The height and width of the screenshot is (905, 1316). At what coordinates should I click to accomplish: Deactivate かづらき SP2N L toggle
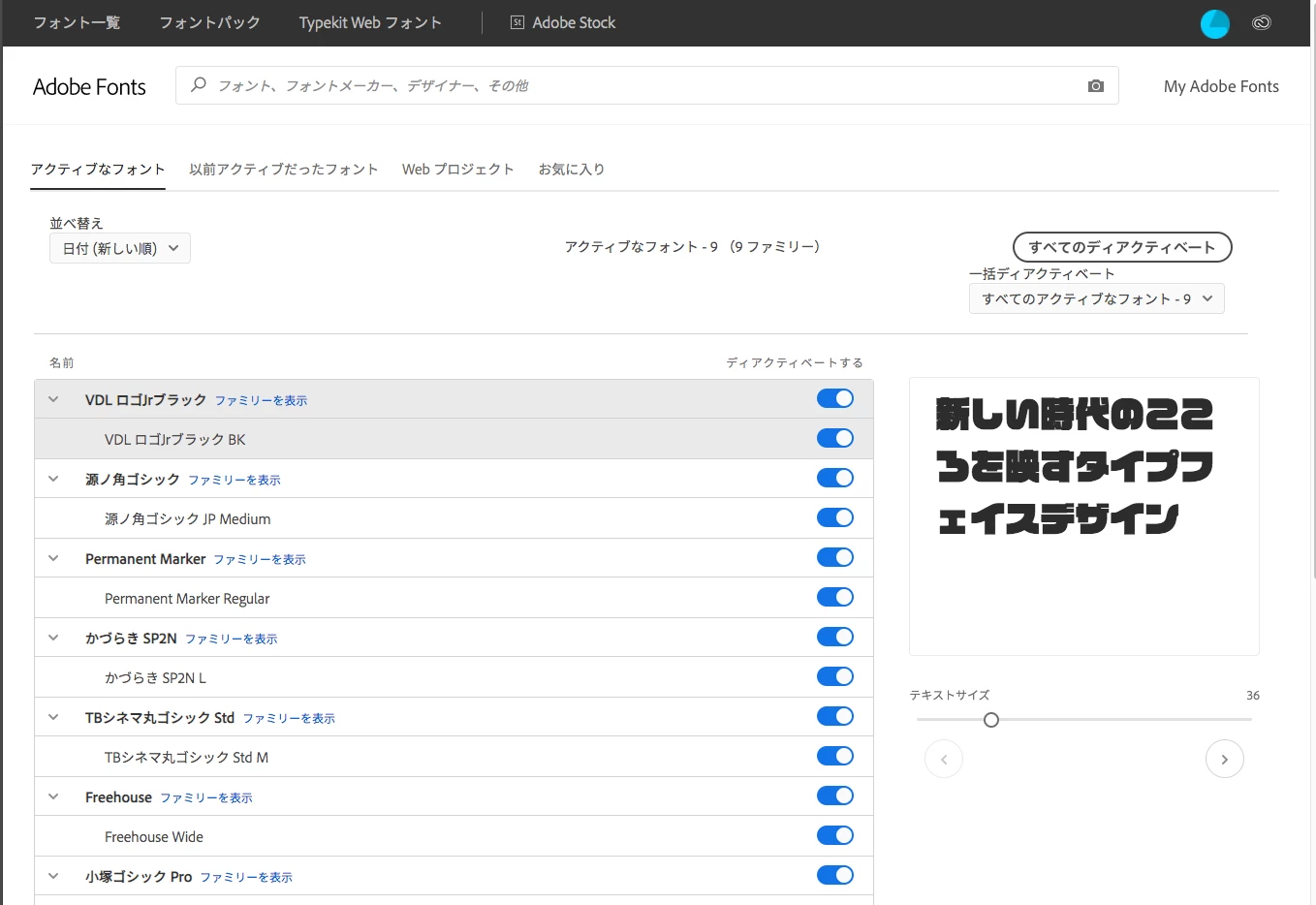(x=835, y=676)
